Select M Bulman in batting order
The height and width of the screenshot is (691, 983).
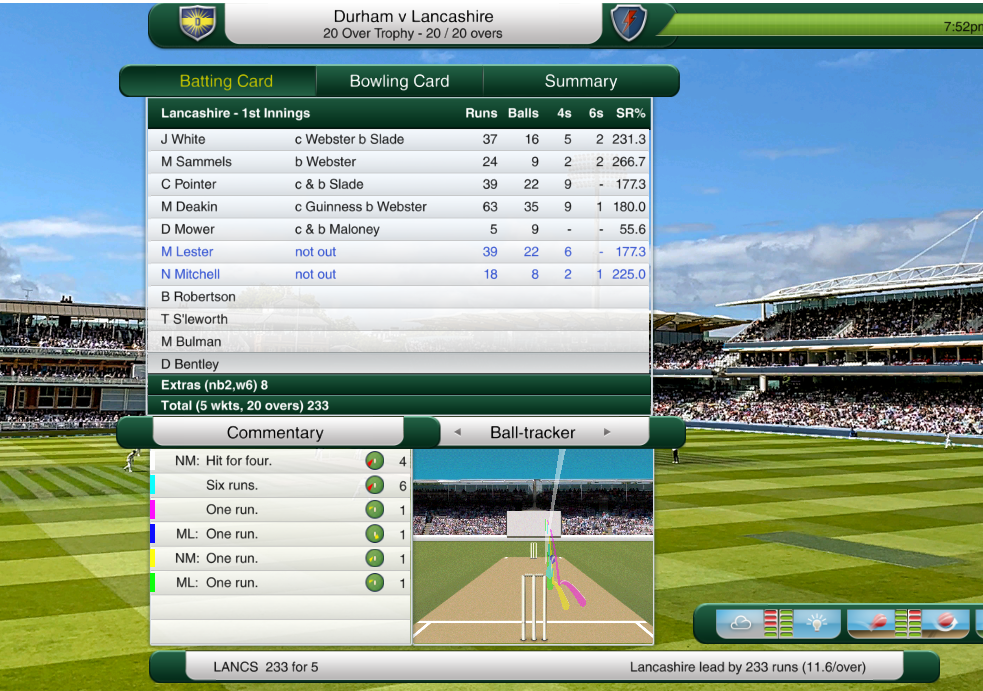point(399,342)
